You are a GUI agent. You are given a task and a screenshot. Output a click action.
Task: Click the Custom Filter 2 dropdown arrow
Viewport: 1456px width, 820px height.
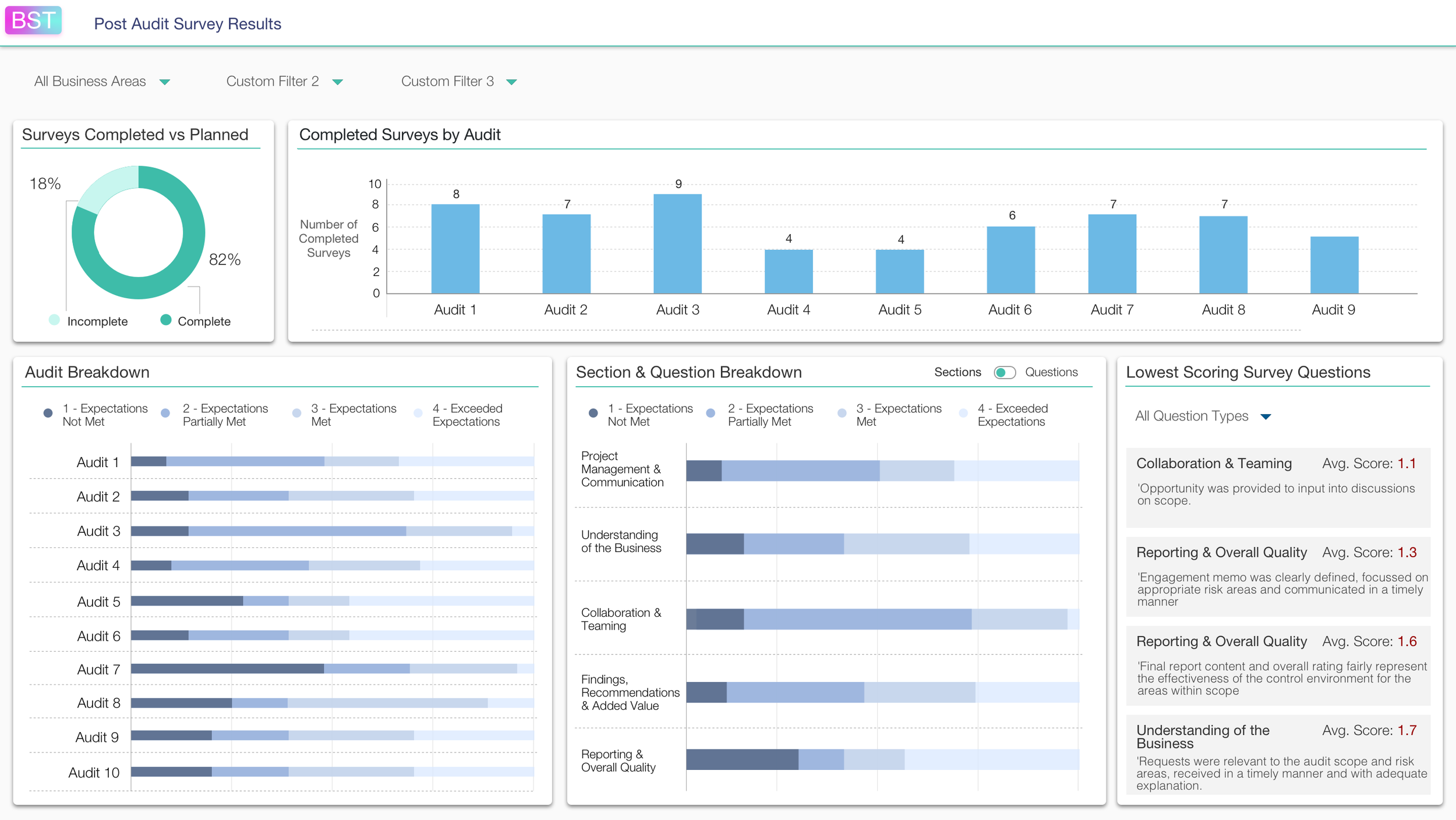[338, 82]
